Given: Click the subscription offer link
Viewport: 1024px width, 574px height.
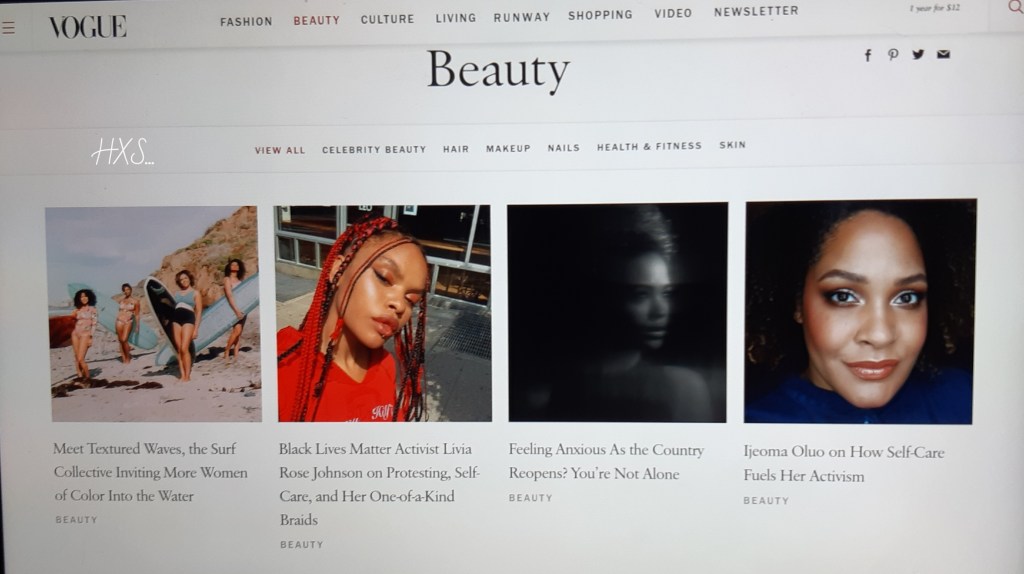Looking at the screenshot, I should click(935, 8).
